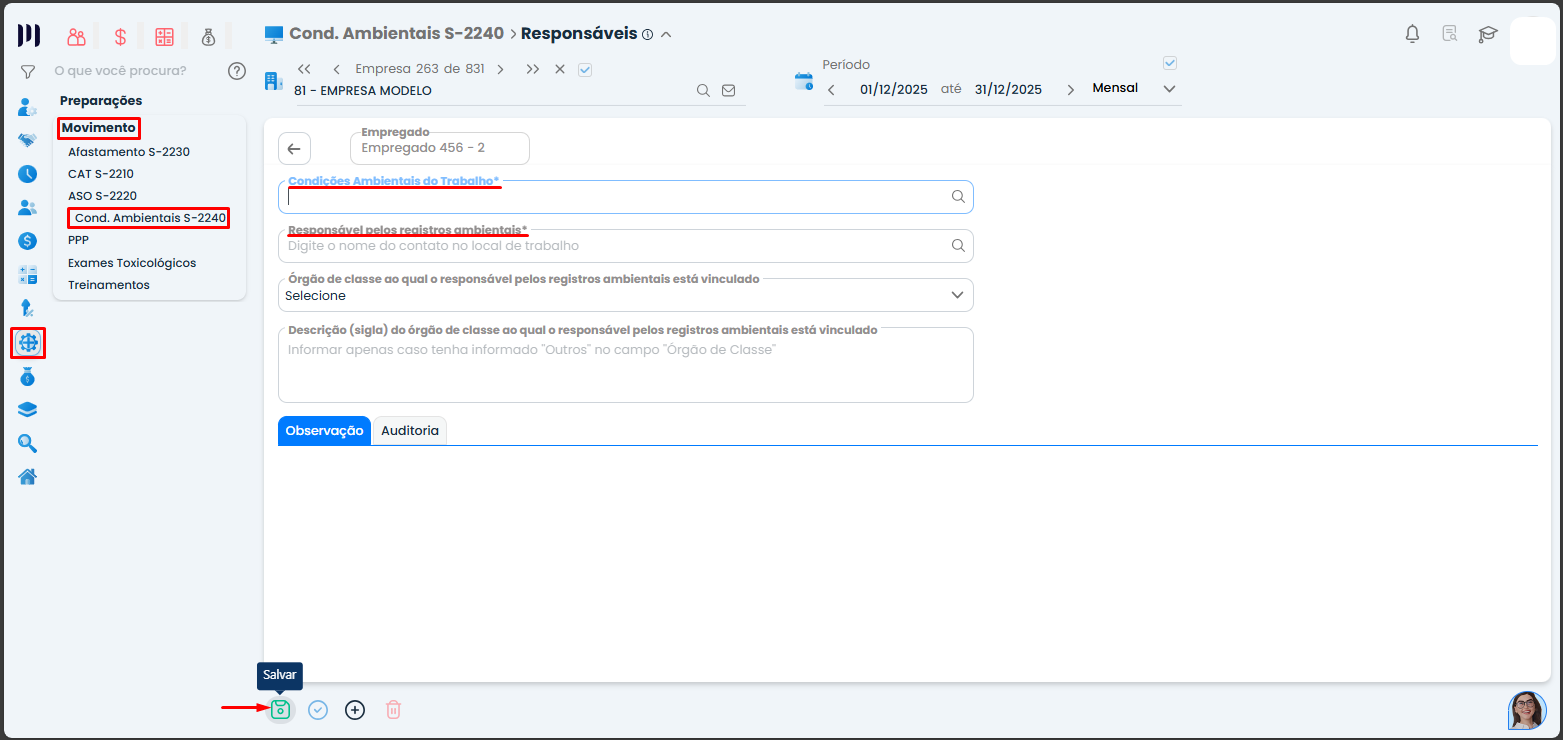
Task: Go to next company arrow
Action: (500, 69)
